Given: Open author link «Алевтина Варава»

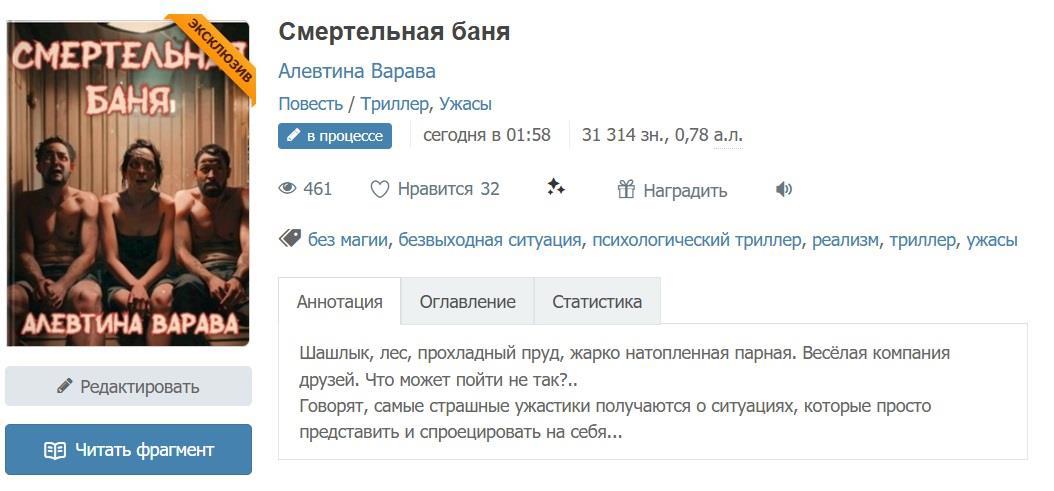Looking at the screenshot, I should point(357,71).
